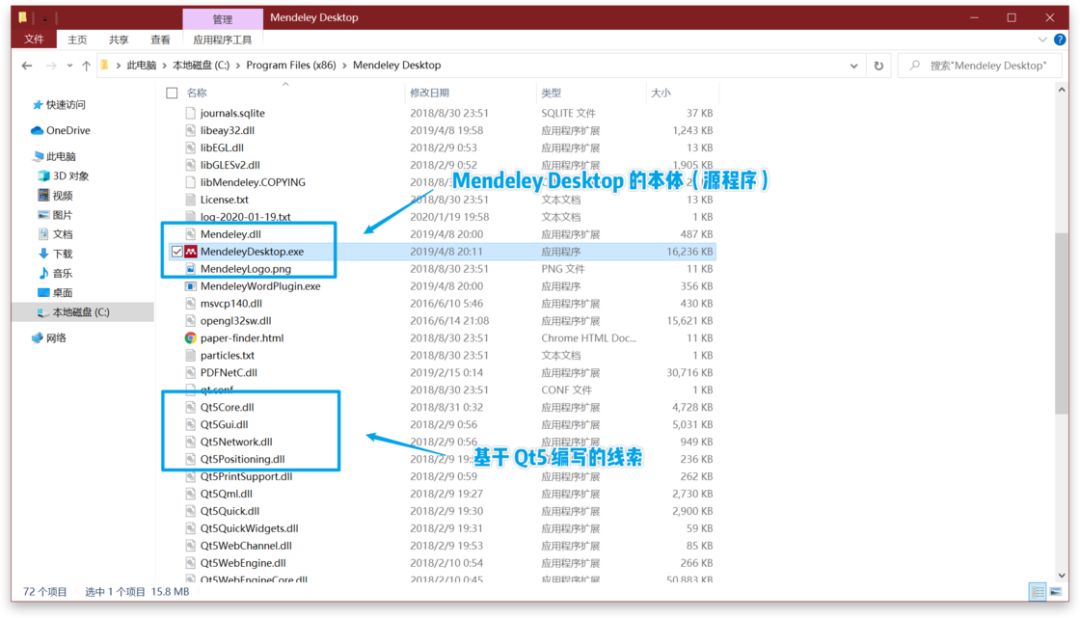Open Desktop folder in sidebar
The width and height of the screenshot is (1080, 618).
pyautogui.click(x=55, y=292)
